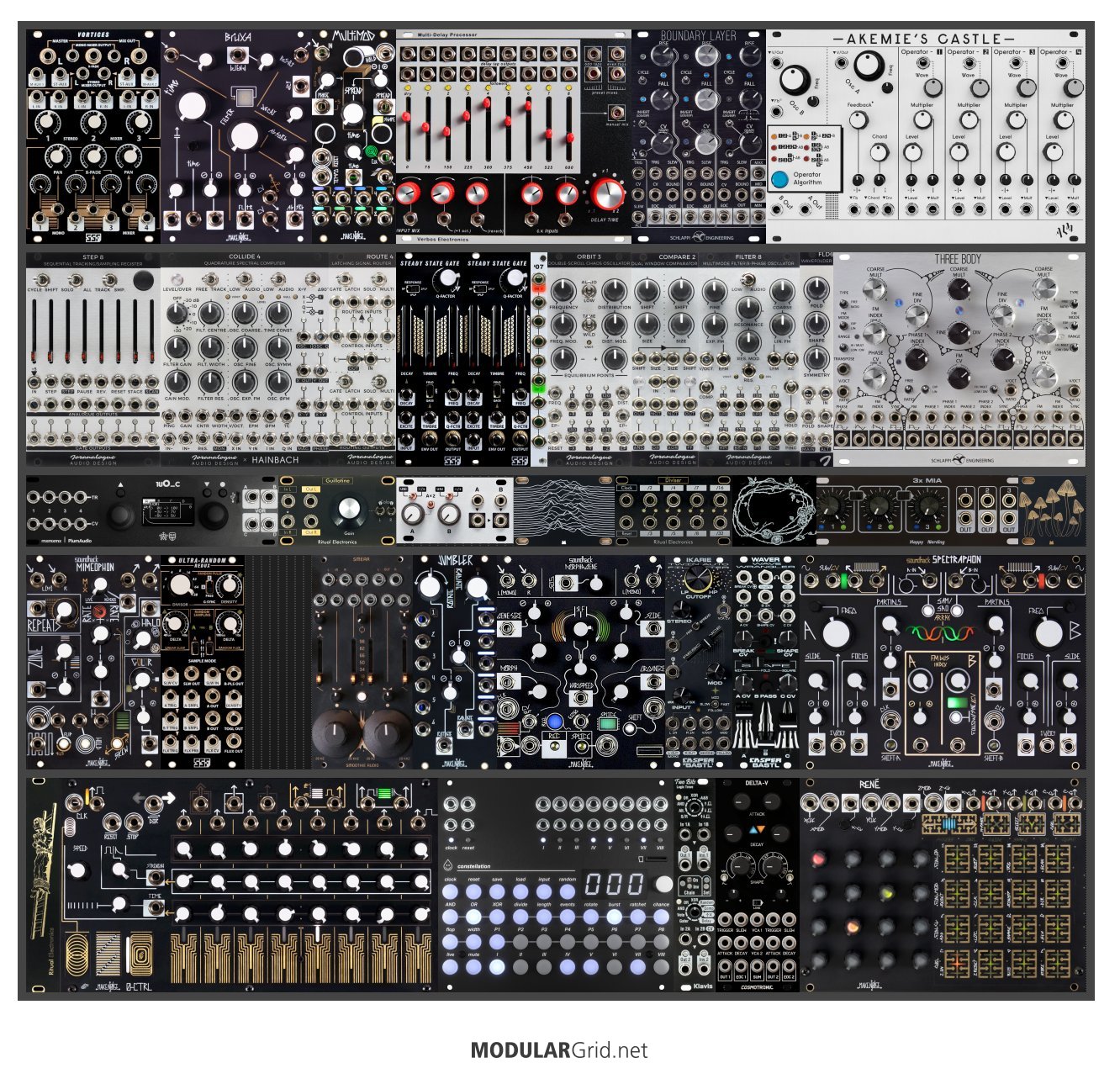The image size is (1120, 1068).
Task: Click the chance button on Constellation
Action: point(662,917)
